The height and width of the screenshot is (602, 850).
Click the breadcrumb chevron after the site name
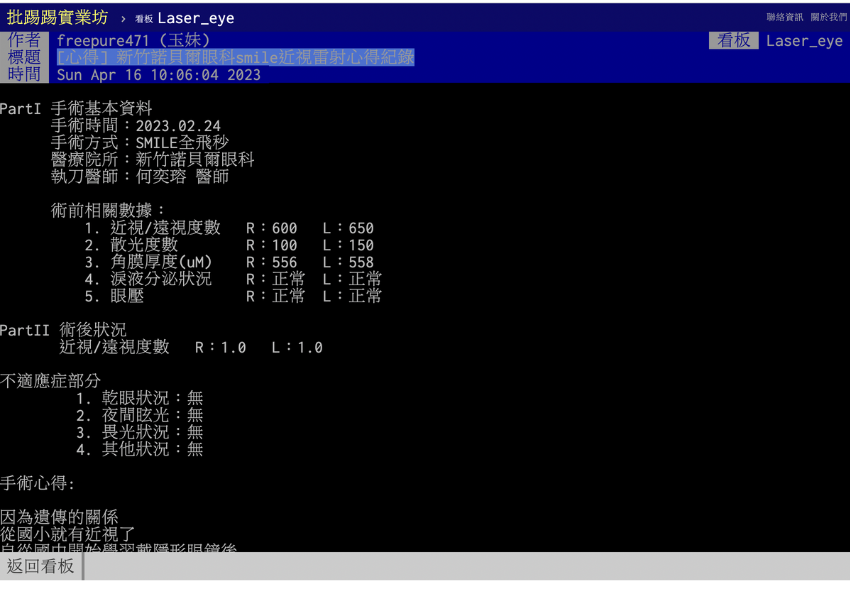tap(123, 18)
